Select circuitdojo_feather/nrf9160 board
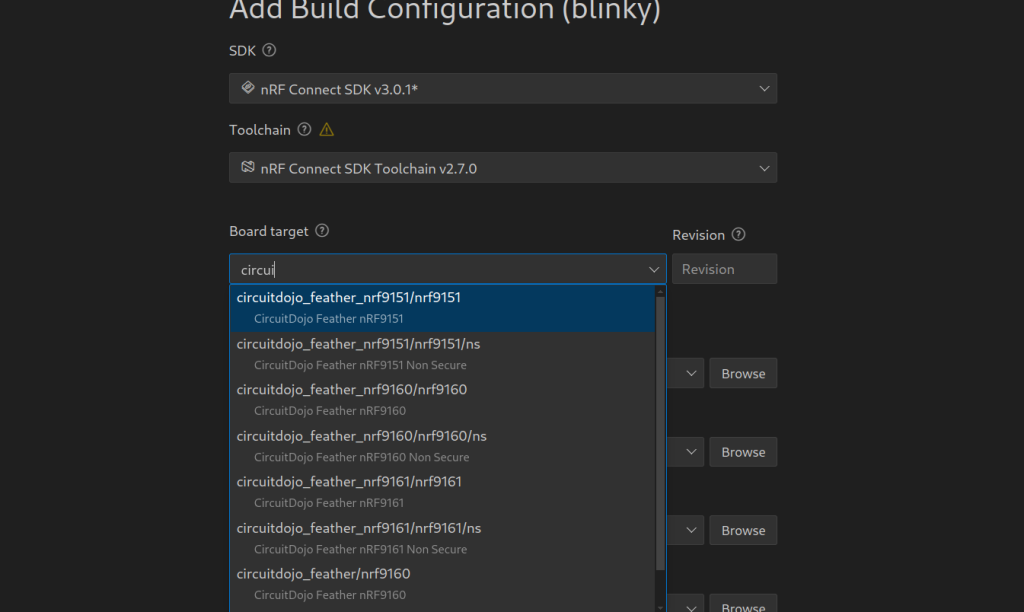Screen dimensions: 1024x612 (442, 584)
